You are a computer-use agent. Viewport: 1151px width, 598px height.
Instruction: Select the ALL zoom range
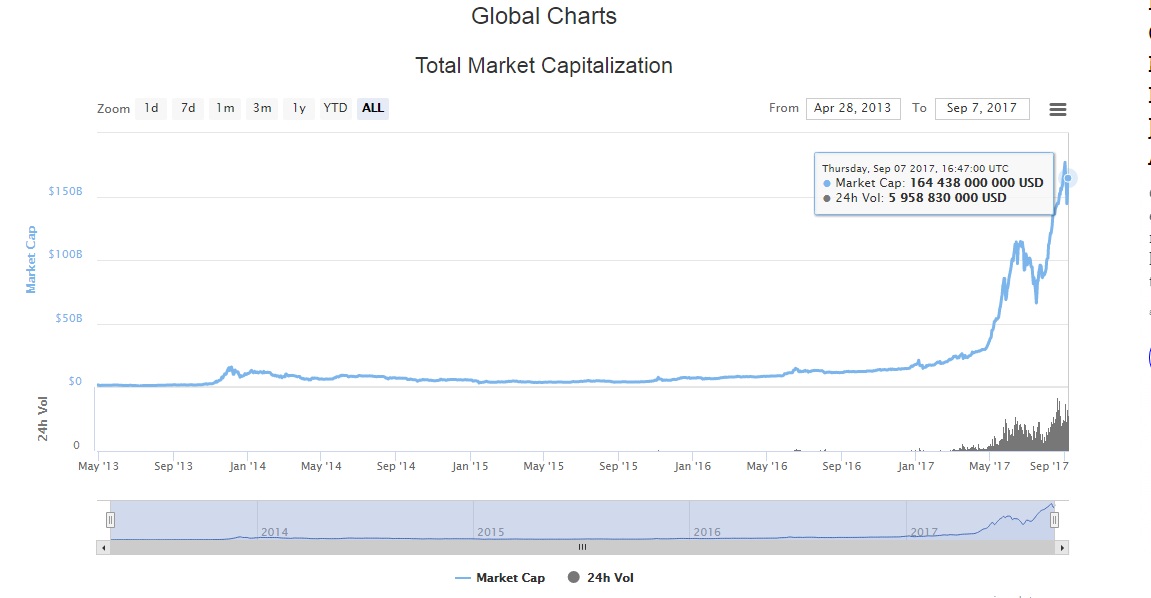click(372, 108)
